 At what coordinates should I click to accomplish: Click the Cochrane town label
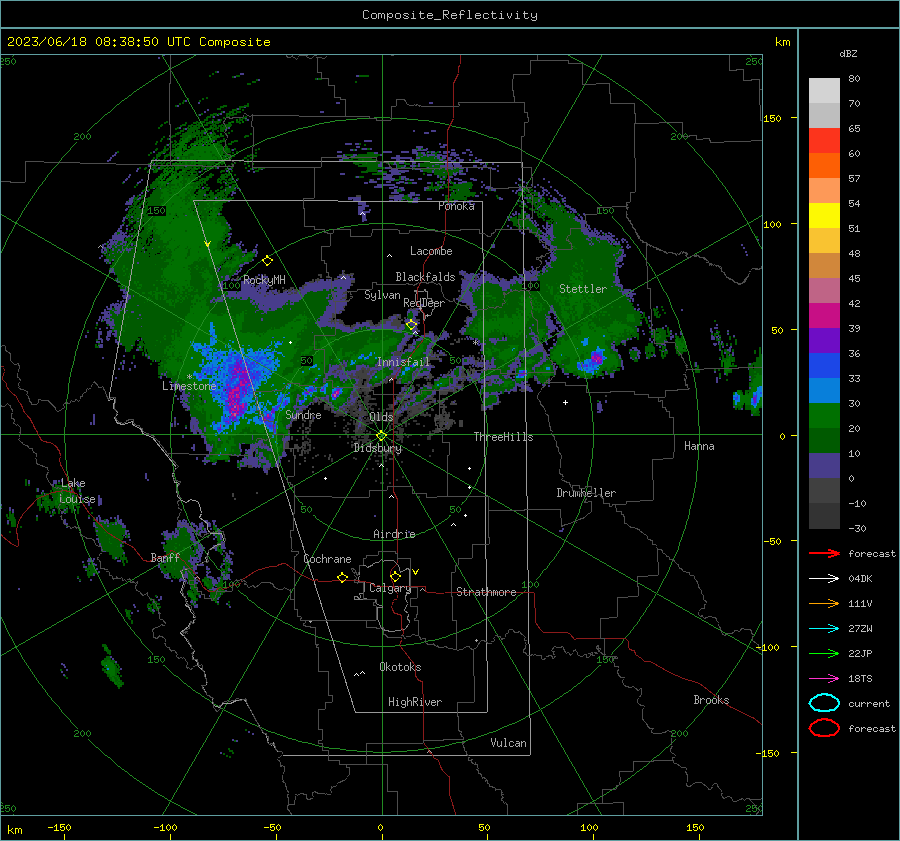(327, 559)
